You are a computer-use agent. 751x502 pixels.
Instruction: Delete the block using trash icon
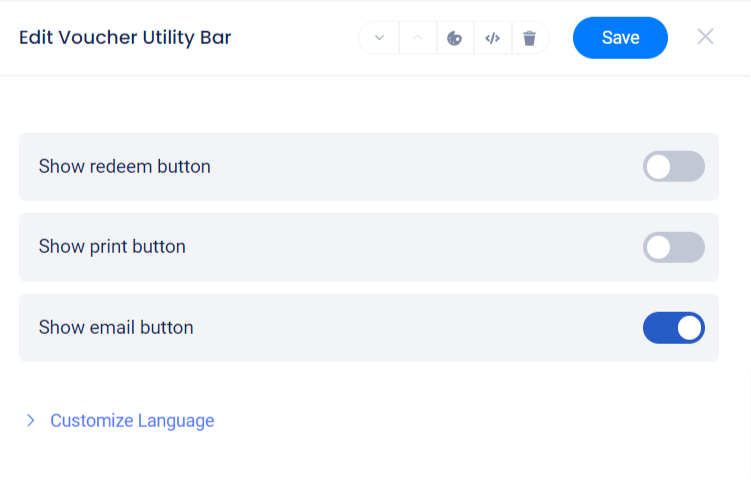pos(530,38)
